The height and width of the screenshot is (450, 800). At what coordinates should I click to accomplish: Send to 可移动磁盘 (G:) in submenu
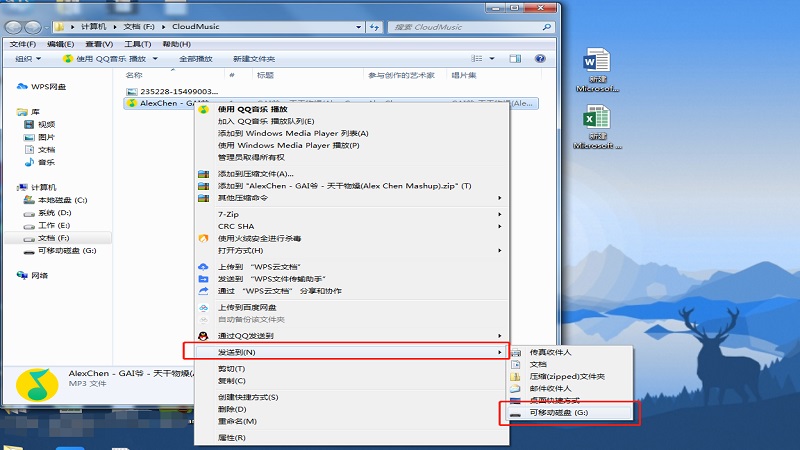[x=570, y=413]
